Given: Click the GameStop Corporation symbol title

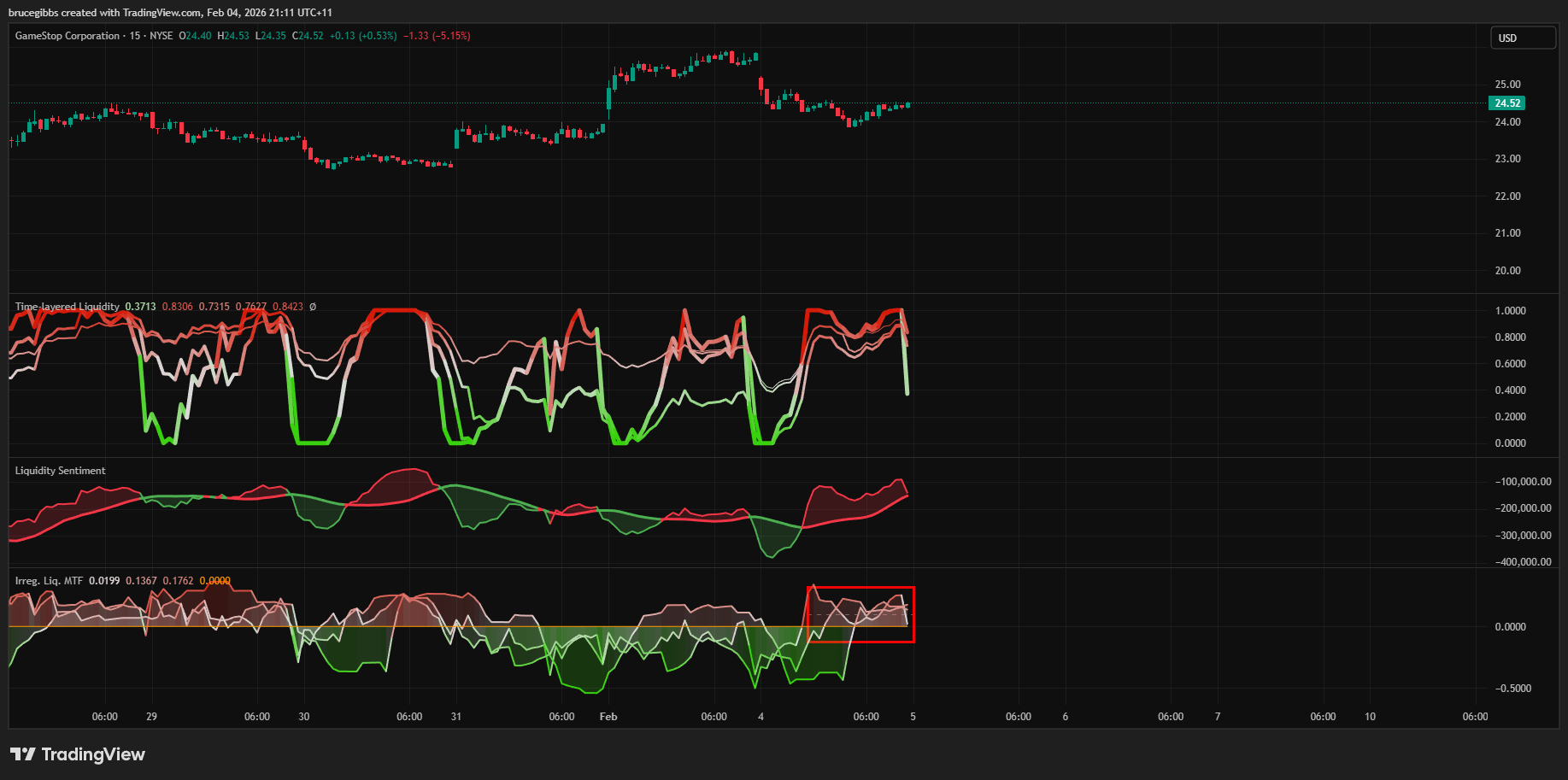Looking at the screenshot, I should (68, 36).
